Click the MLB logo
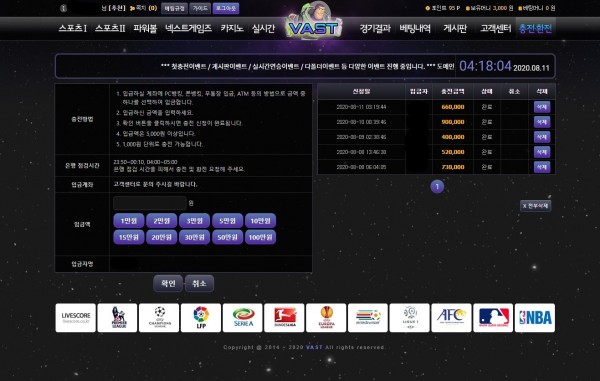Viewport: 600px width, 381px height. point(493,318)
